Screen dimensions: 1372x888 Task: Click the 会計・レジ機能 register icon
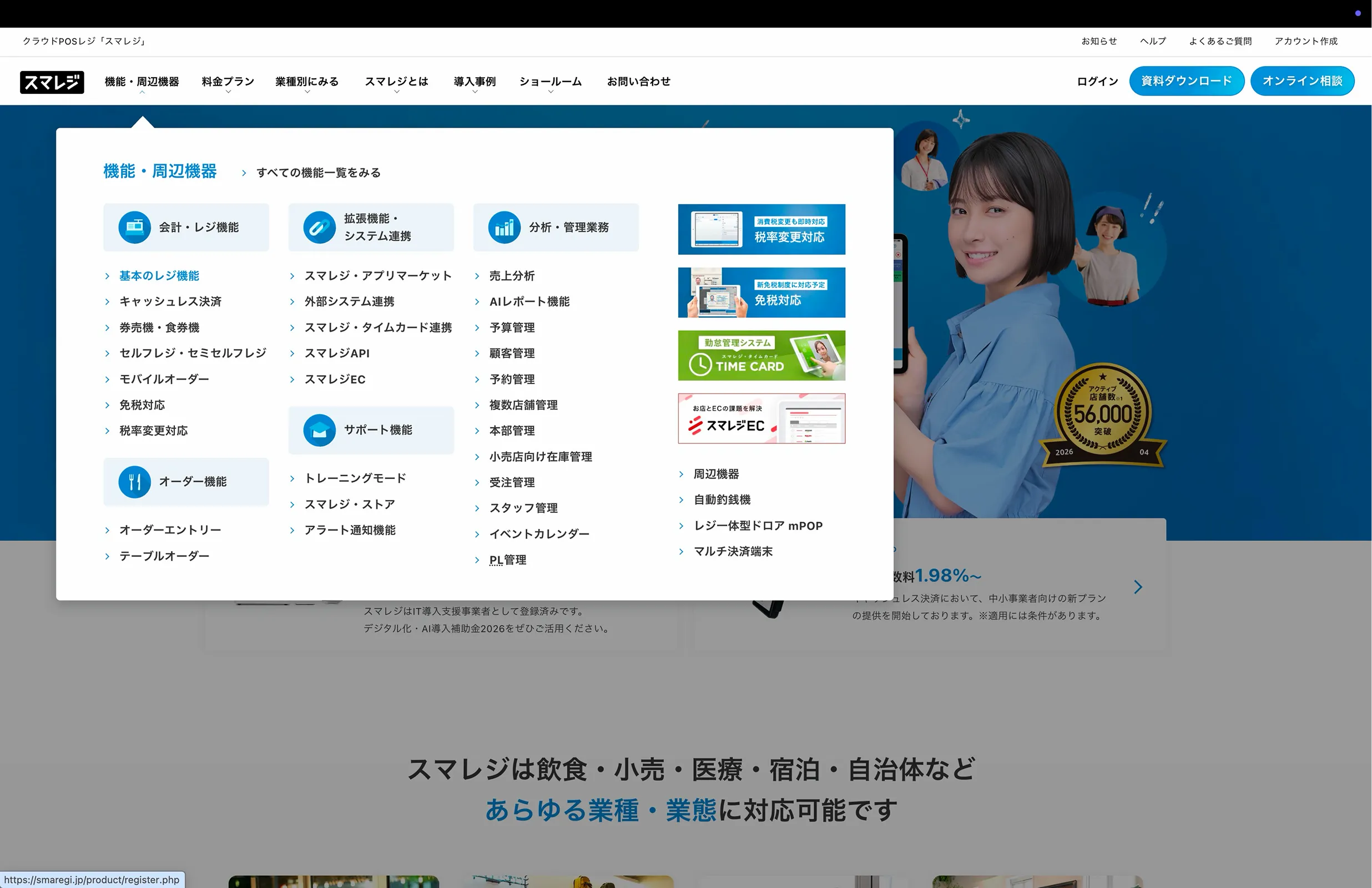[x=134, y=227]
